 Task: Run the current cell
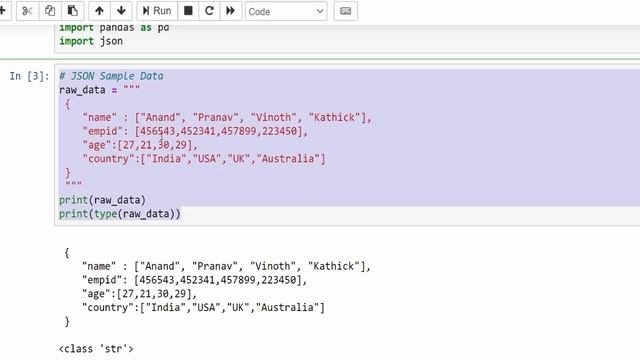[x=157, y=11]
